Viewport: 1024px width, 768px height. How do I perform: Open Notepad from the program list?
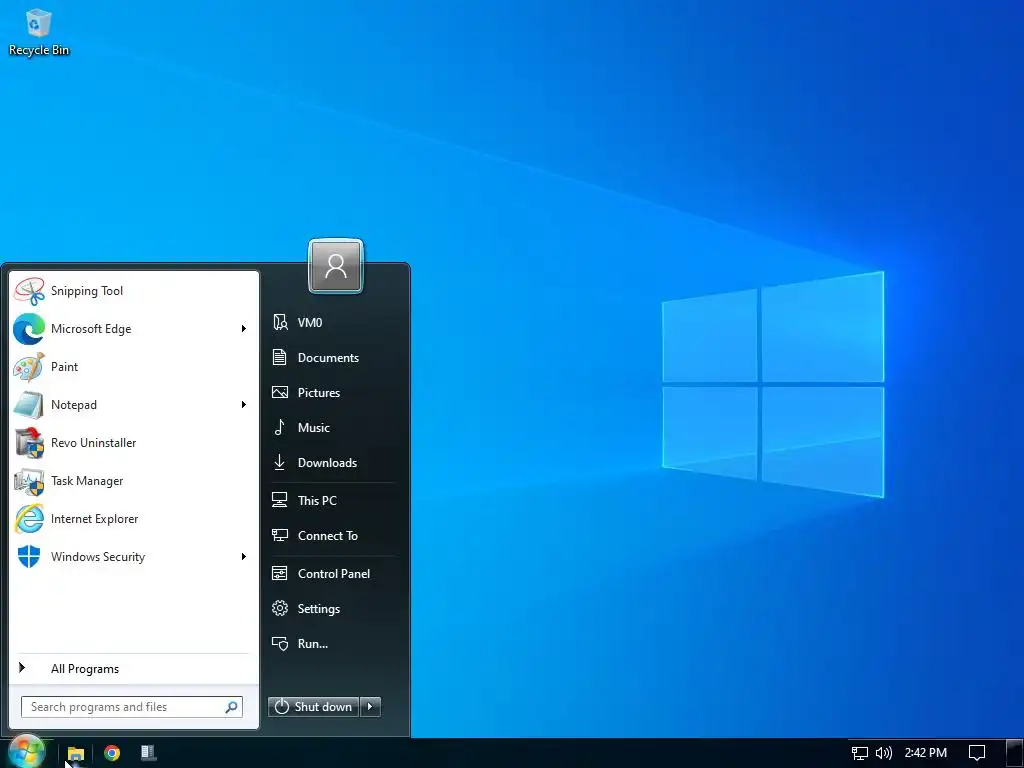(124, 404)
